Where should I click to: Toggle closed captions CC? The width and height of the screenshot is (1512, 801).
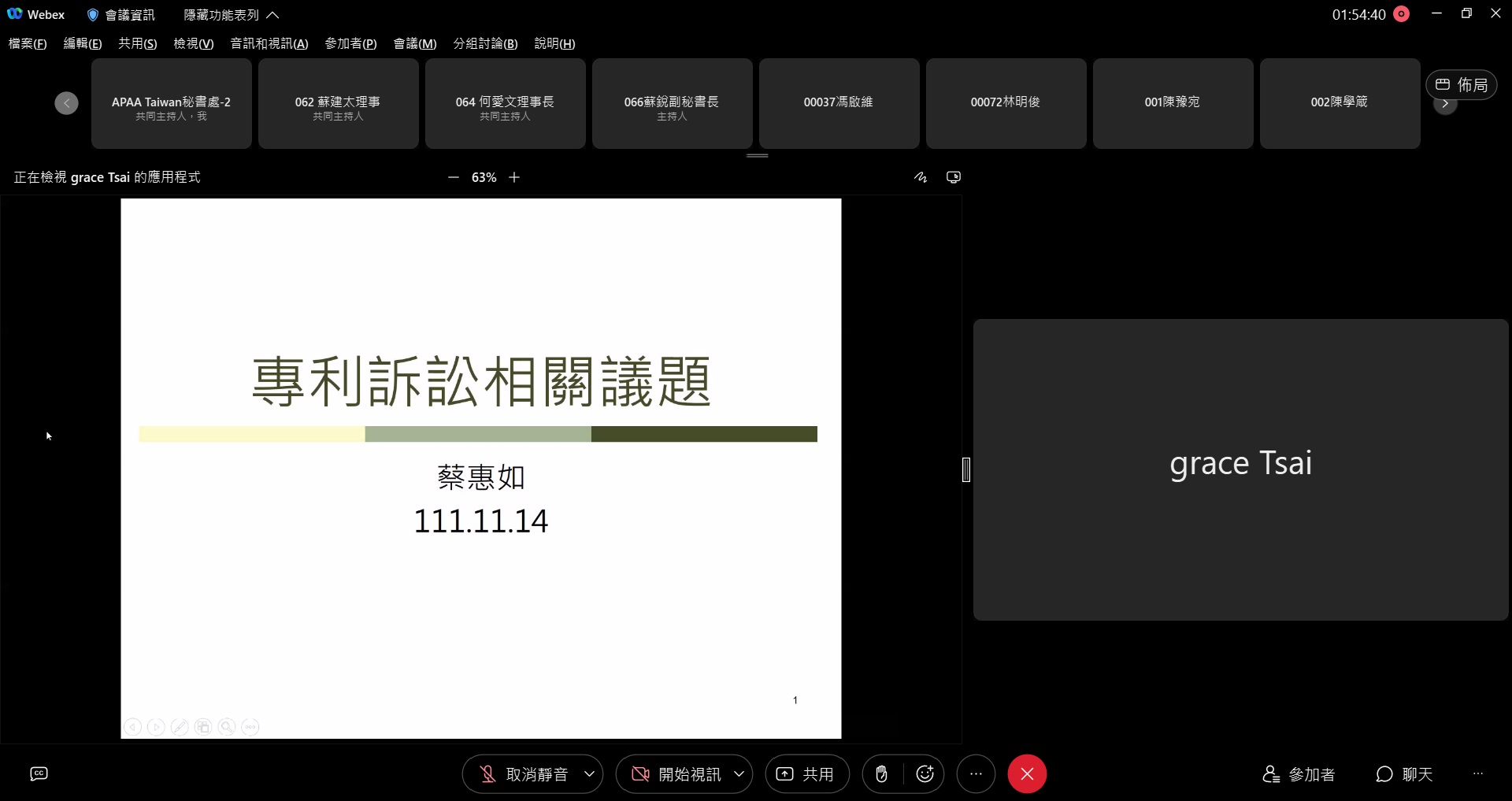point(39,773)
